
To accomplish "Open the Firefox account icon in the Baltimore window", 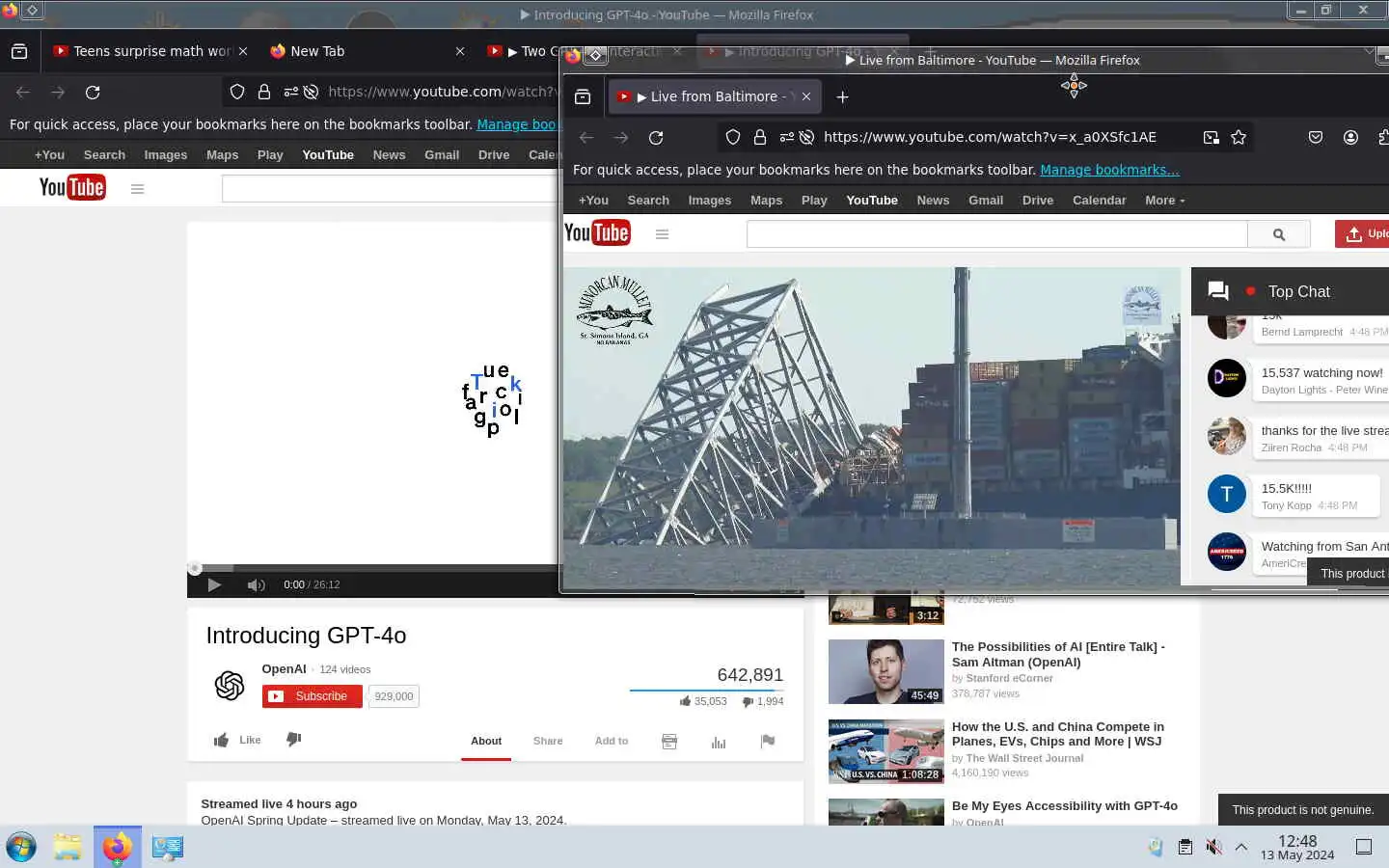I will tap(1350, 138).
